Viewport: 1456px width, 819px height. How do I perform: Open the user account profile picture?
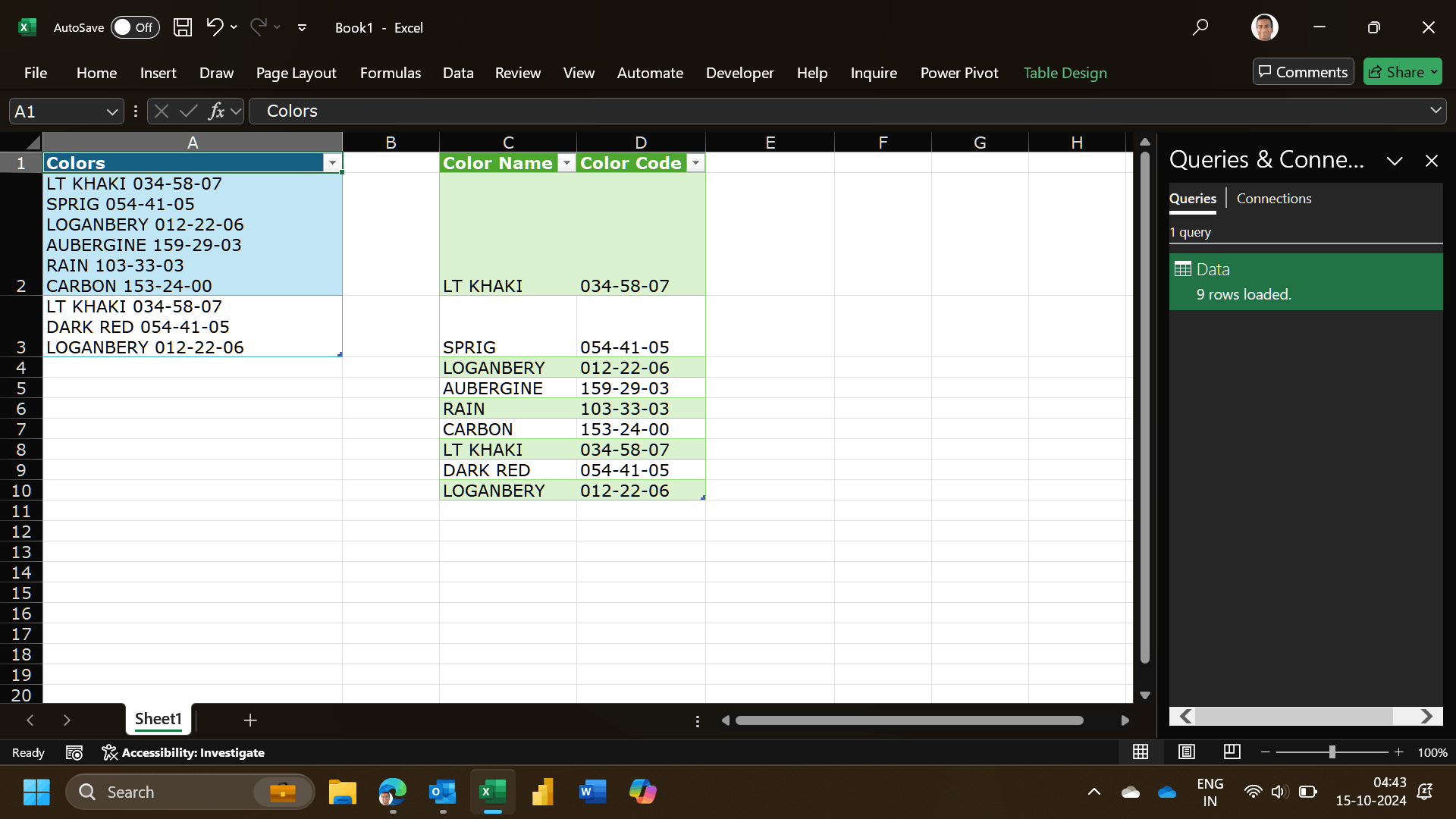[1264, 27]
